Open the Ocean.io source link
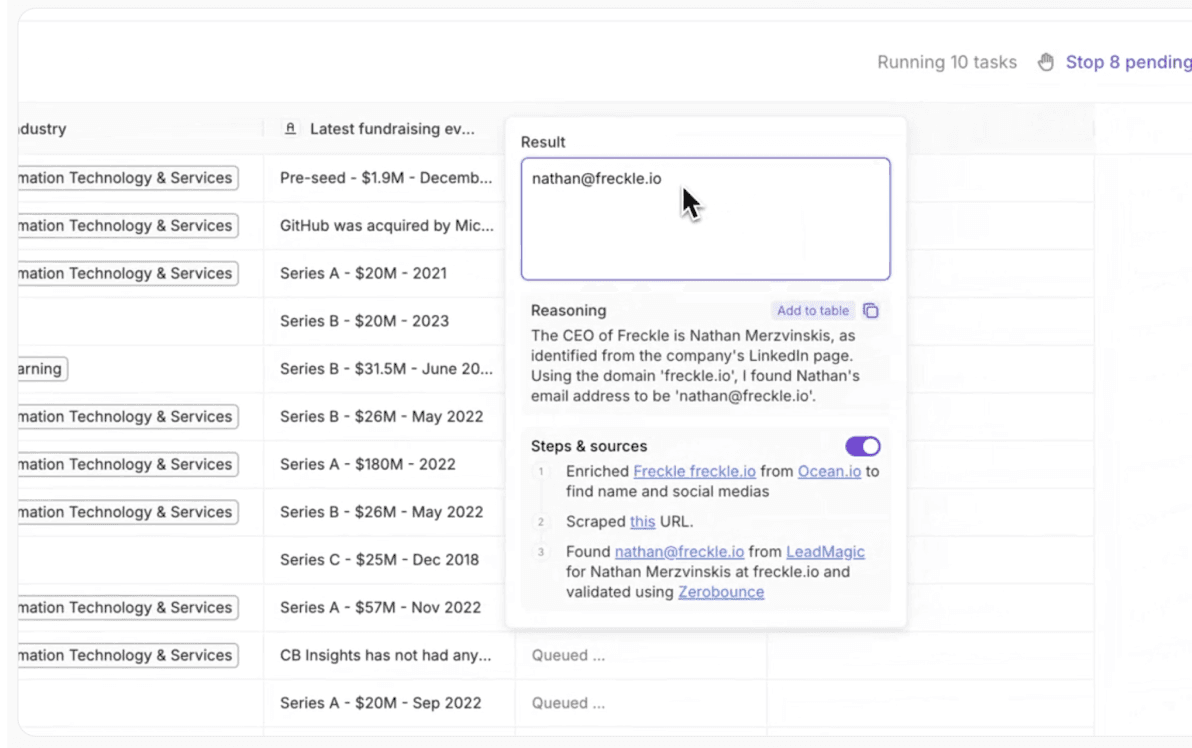The height and width of the screenshot is (748, 1192). [x=829, y=471]
